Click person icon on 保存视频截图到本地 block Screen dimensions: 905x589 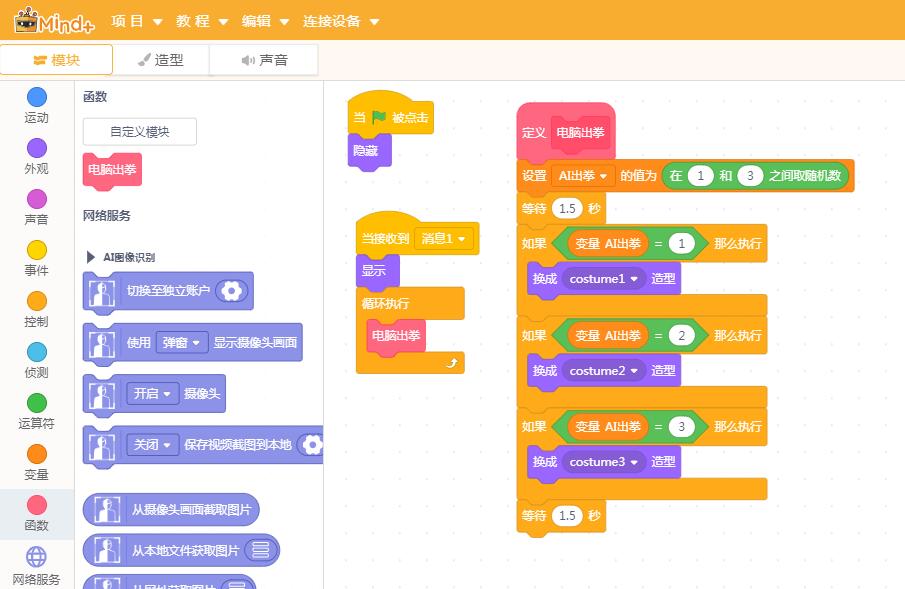pyautogui.click(x=102, y=447)
